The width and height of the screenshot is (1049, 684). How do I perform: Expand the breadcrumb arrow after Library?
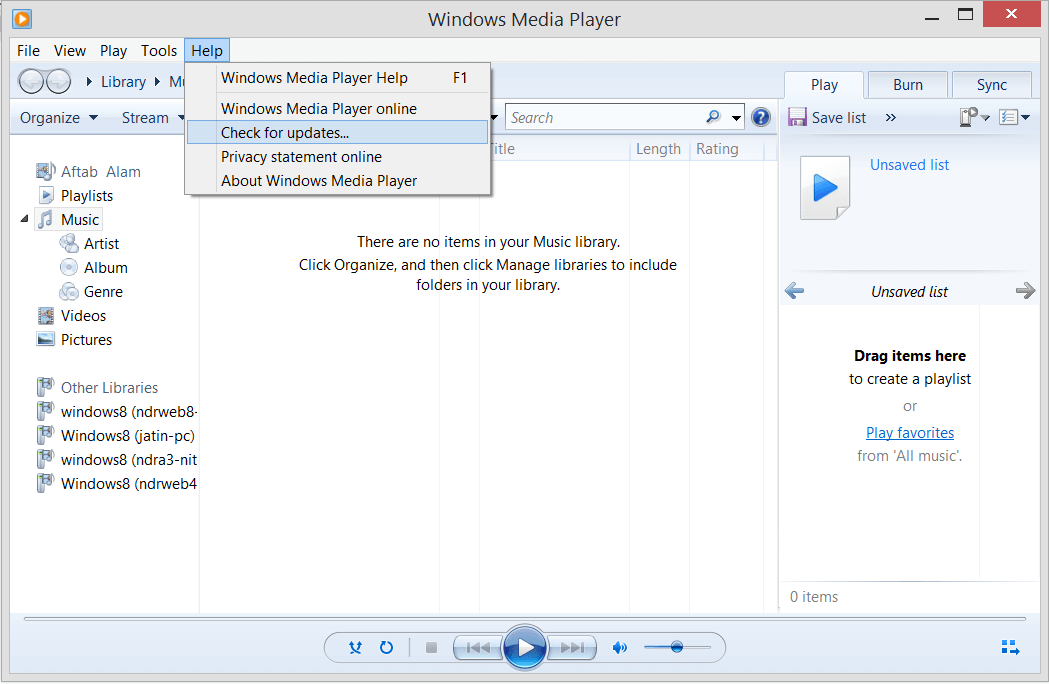pos(157,82)
